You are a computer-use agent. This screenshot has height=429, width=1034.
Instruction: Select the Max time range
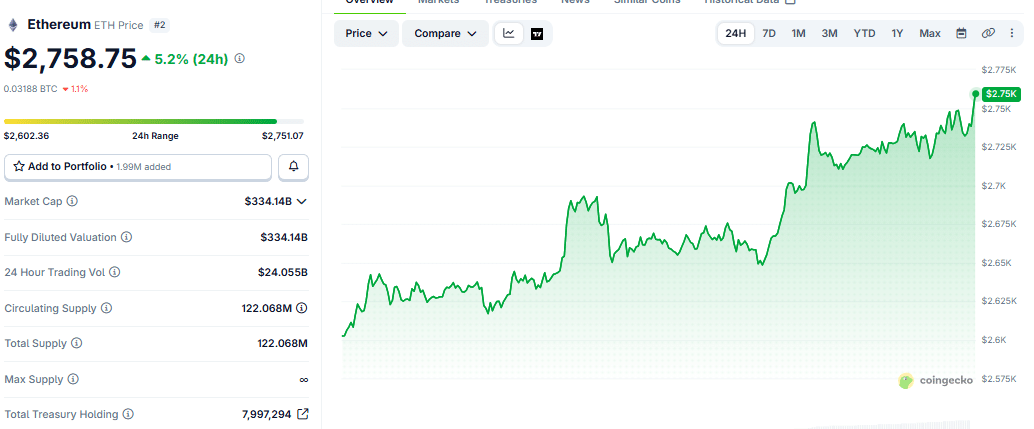tap(930, 34)
